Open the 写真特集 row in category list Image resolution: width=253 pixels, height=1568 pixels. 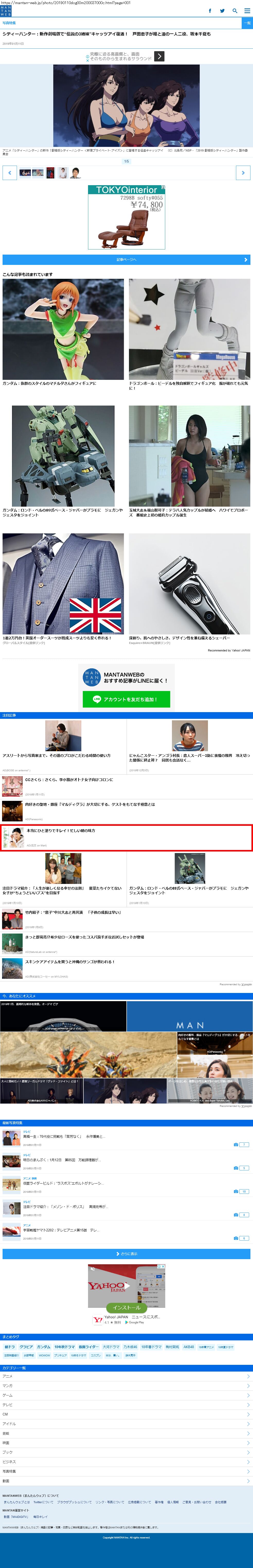(x=126, y=1471)
